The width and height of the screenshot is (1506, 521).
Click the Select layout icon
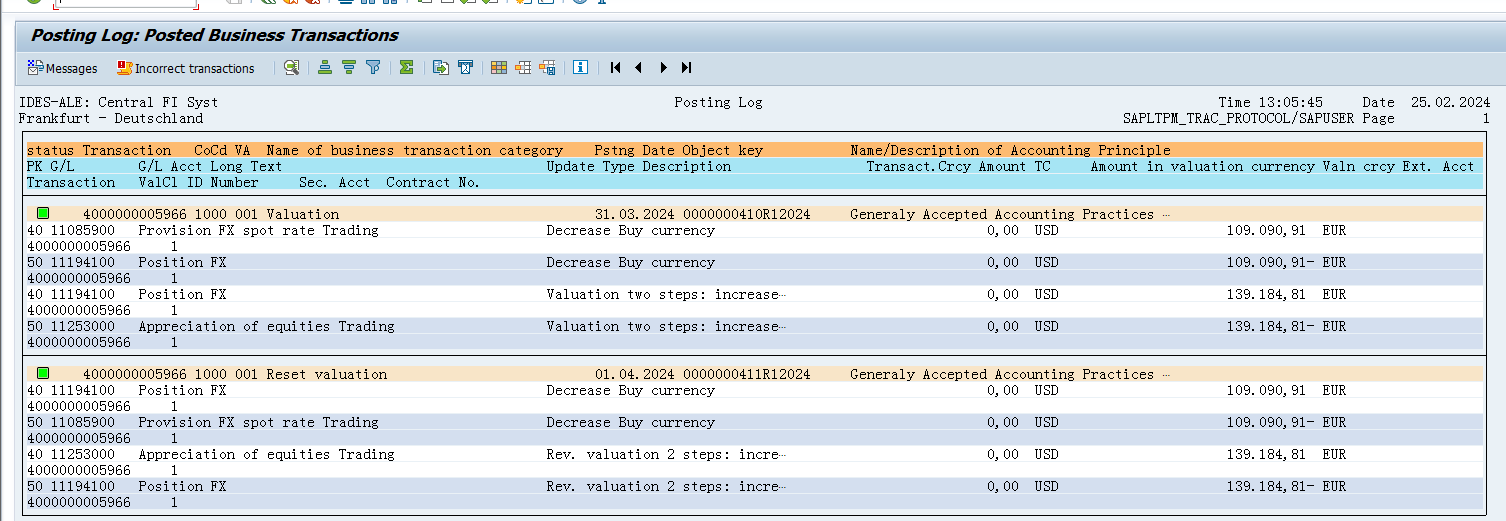point(522,68)
